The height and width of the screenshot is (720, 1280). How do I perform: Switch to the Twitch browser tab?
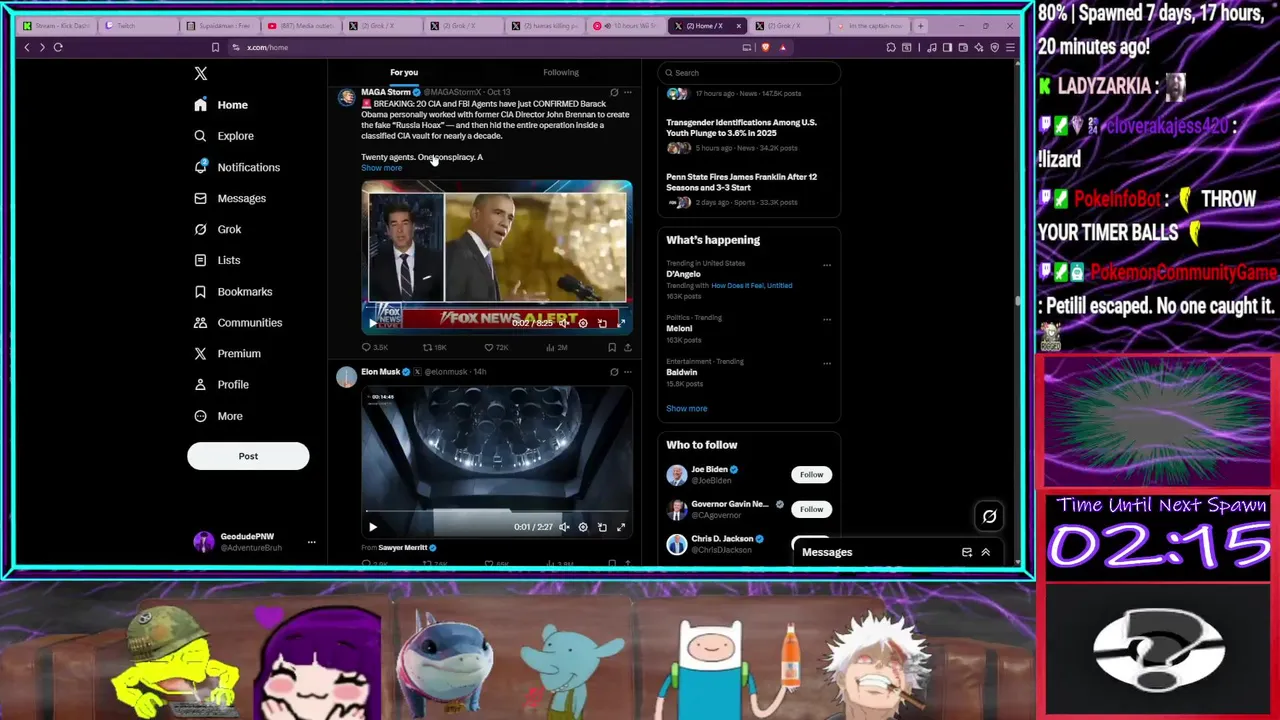pos(139,26)
